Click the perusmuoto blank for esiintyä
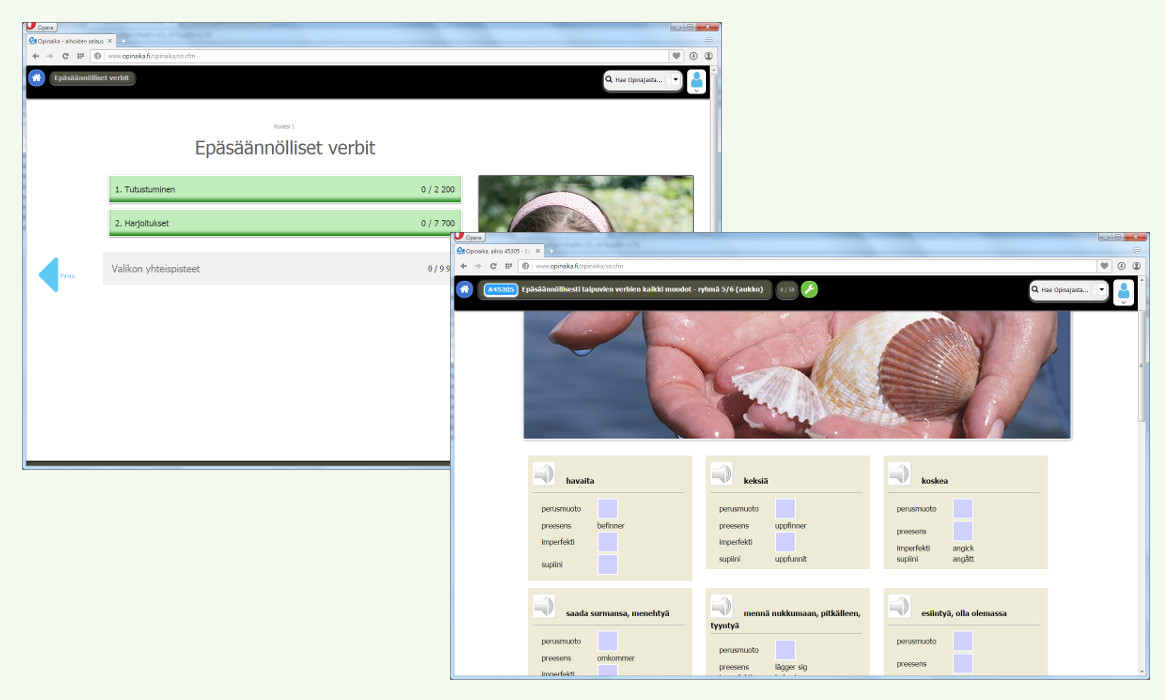This screenshot has height=700, width=1167. pos(963,641)
